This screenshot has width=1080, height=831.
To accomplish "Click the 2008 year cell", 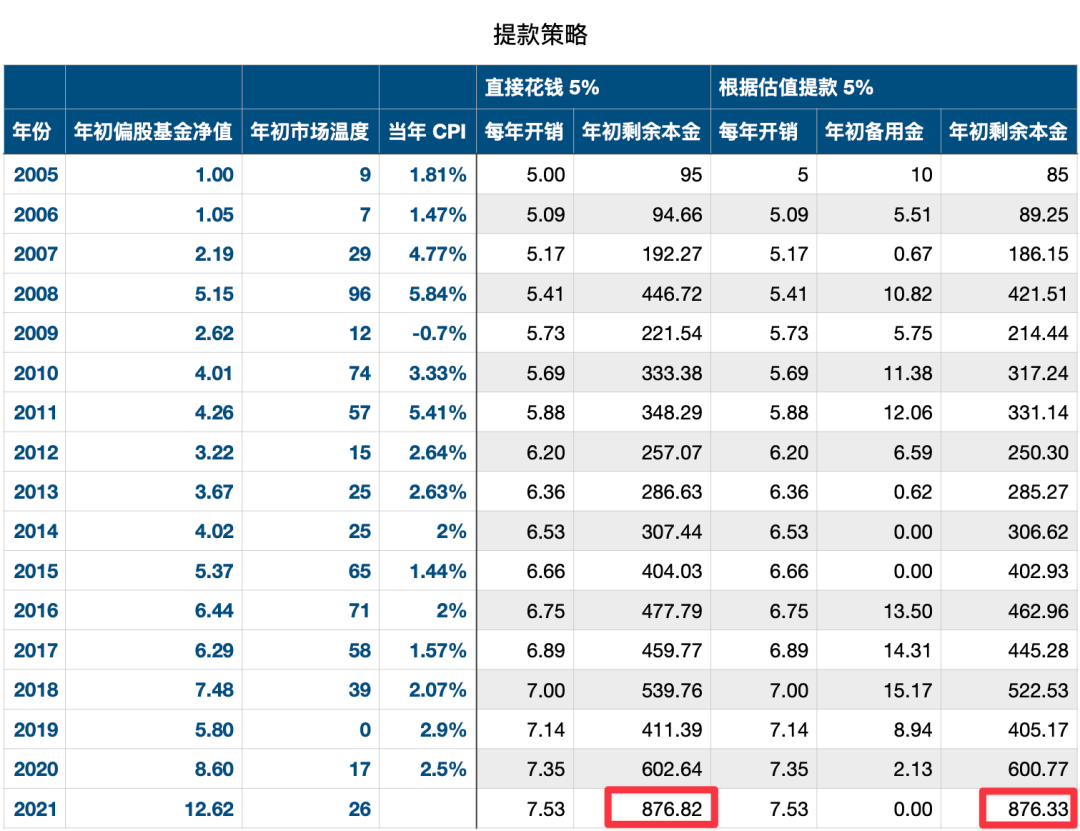I will click(35, 294).
